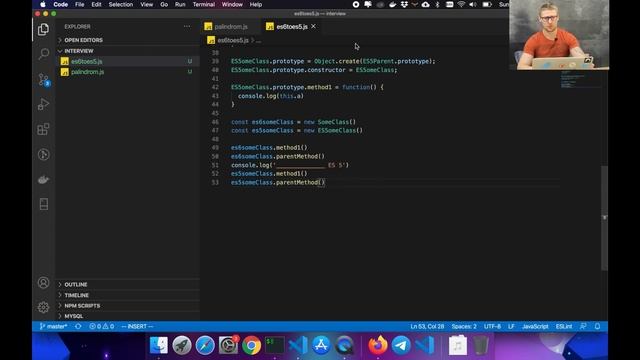This screenshot has height=360, width=640.
Task: Open Terminal from the Dock
Action: 275,345
